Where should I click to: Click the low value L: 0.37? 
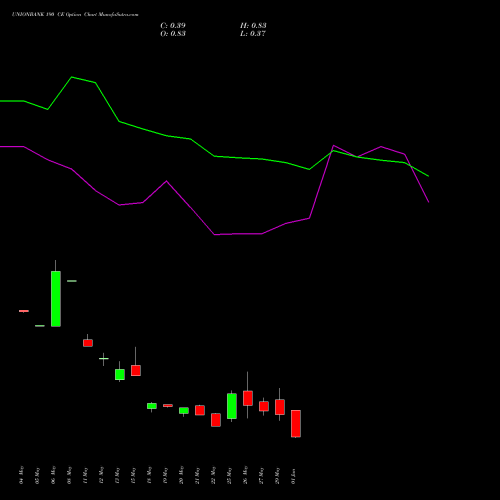click(x=253, y=34)
